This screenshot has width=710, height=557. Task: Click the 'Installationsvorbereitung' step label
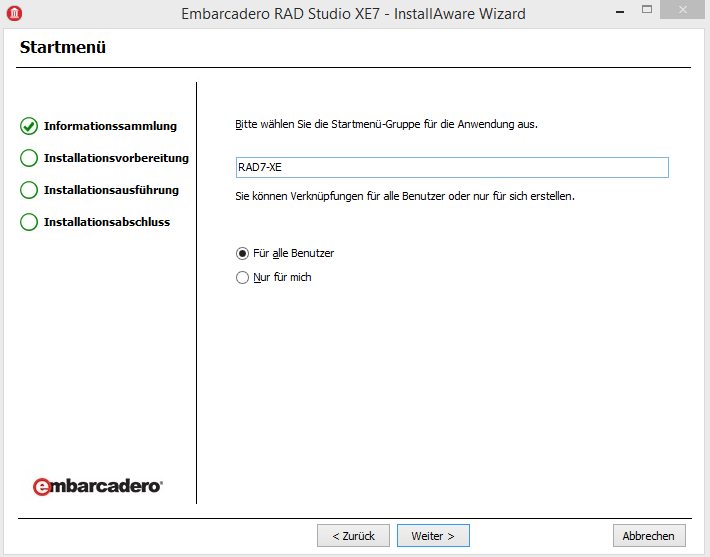116,158
